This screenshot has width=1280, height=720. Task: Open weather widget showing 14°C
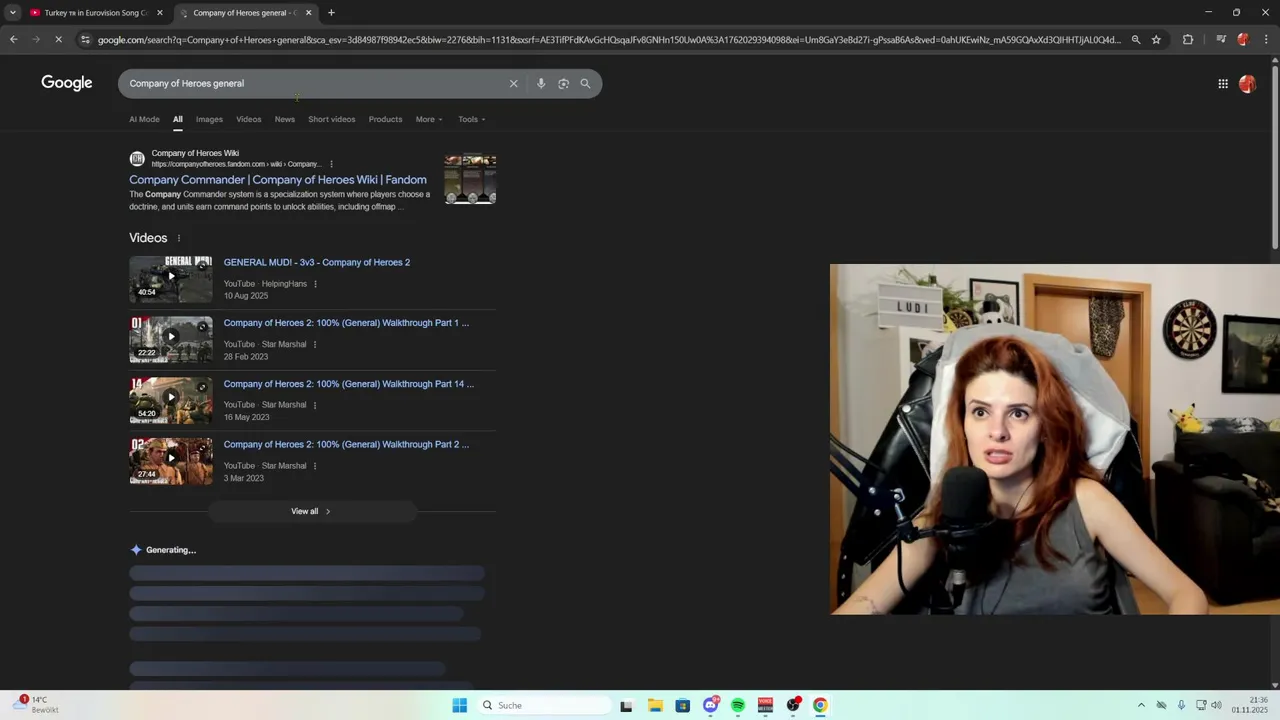(35, 704)
